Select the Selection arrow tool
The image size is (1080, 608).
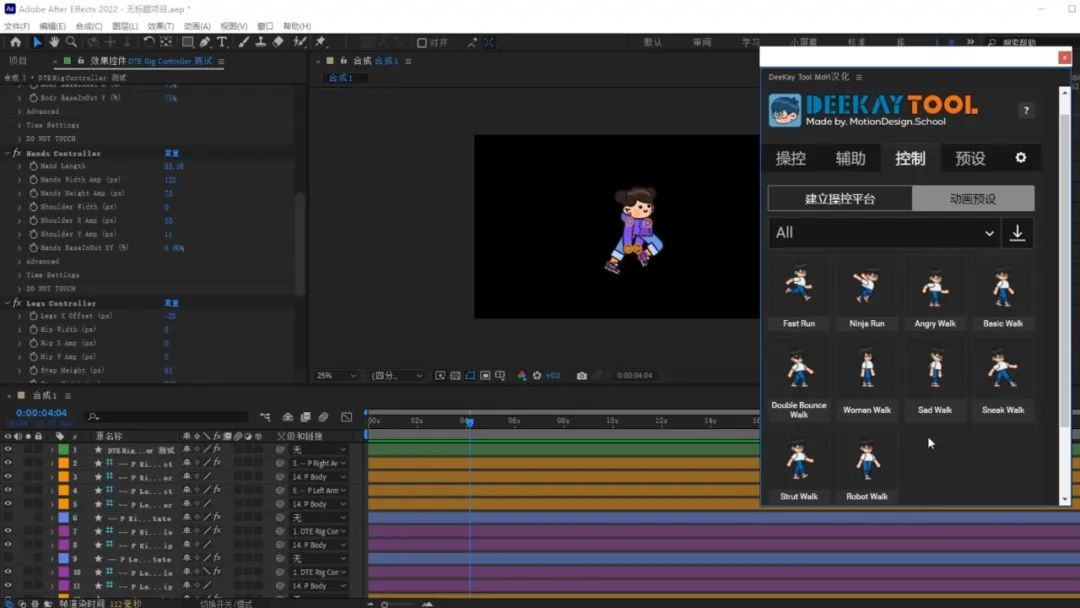pos(37,43)
